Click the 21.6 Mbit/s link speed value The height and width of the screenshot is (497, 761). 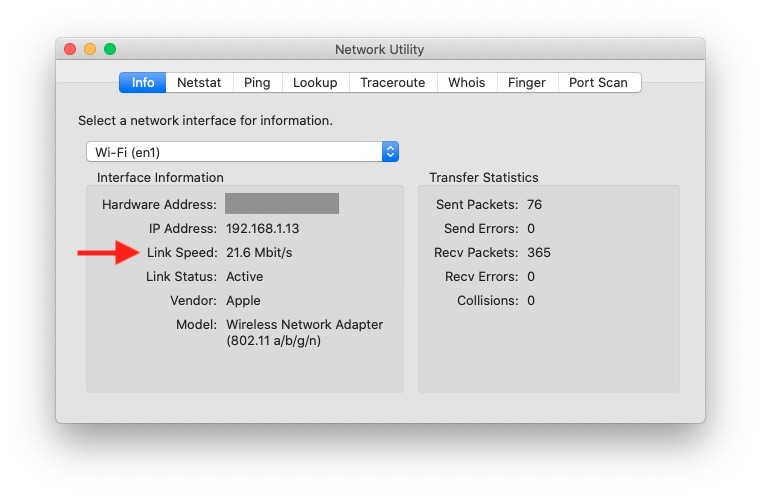coord(259,253)
